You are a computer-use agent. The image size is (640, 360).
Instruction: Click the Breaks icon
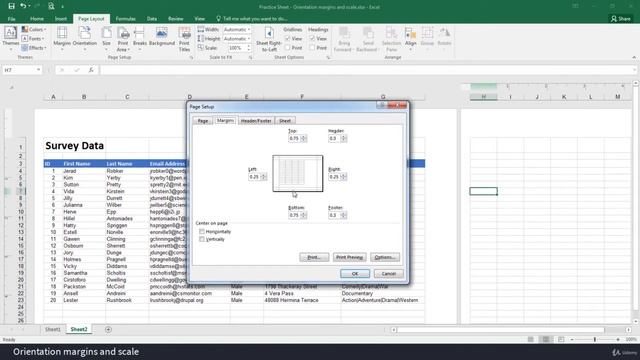140,33
